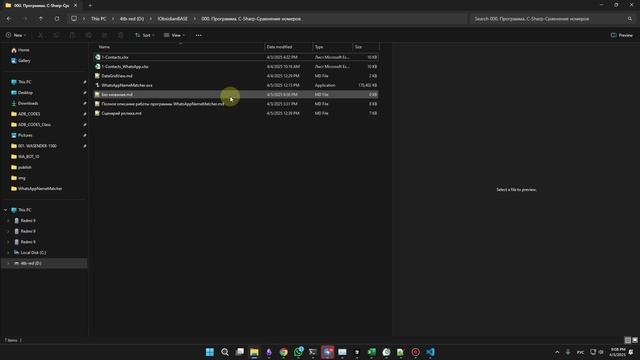
Task: Open Home in the navigation pane
Action: [x=23, y=50]
